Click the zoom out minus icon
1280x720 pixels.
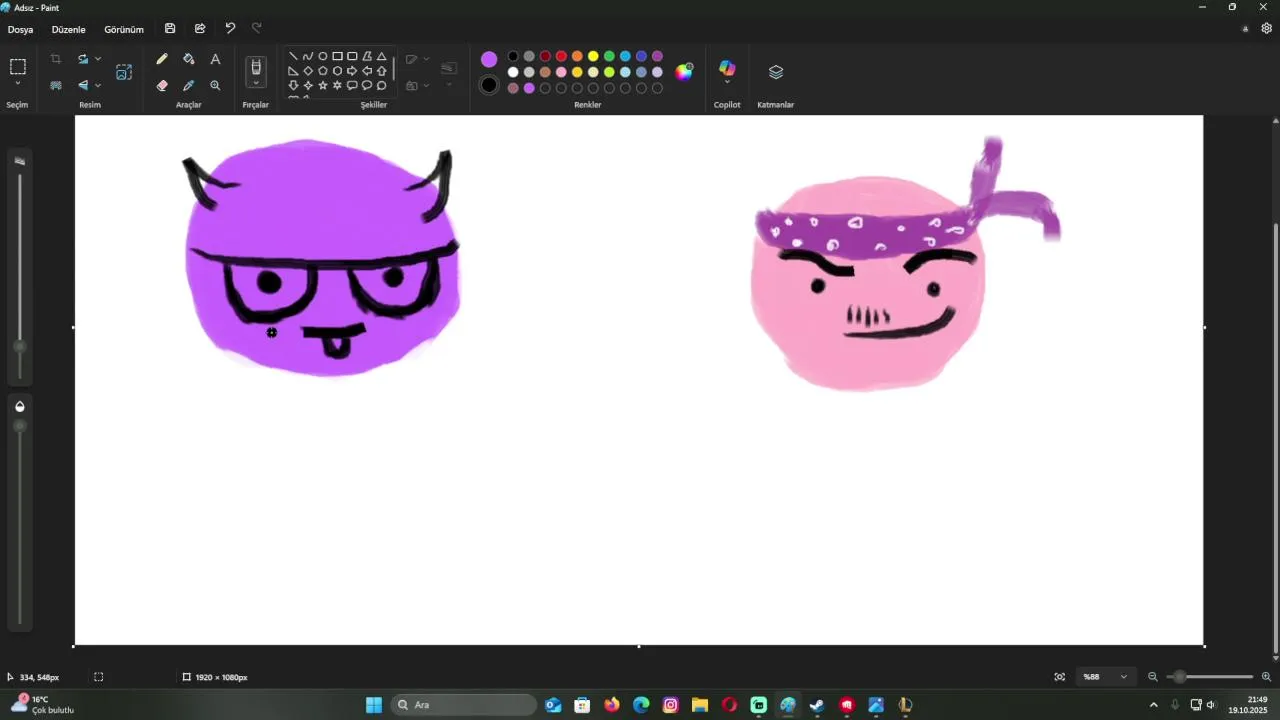1153,677
